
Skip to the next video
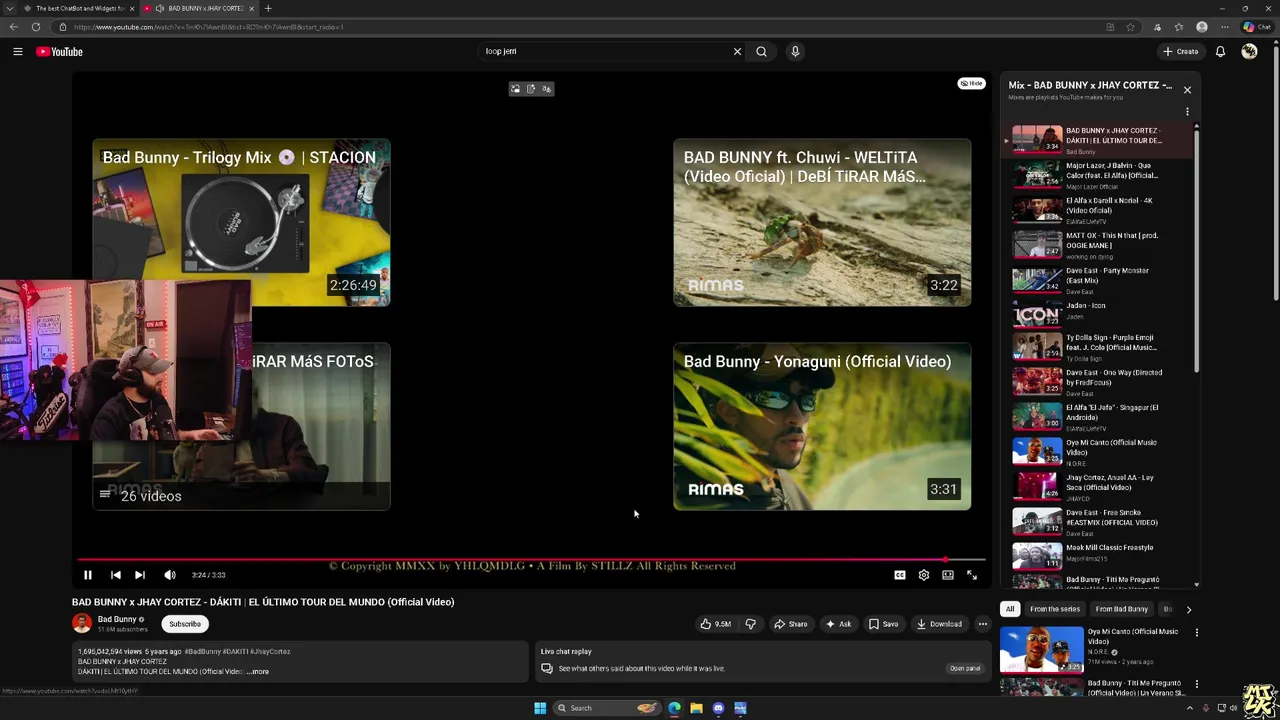click(140, 575)
